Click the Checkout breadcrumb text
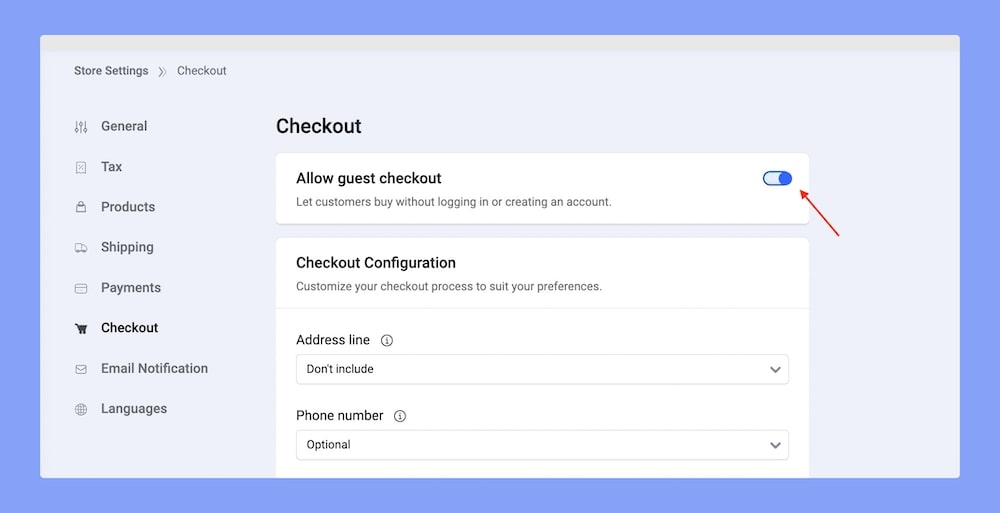The width and height of the screenshot is (1000, 513). pyautogui.click(x=202, y=71)
